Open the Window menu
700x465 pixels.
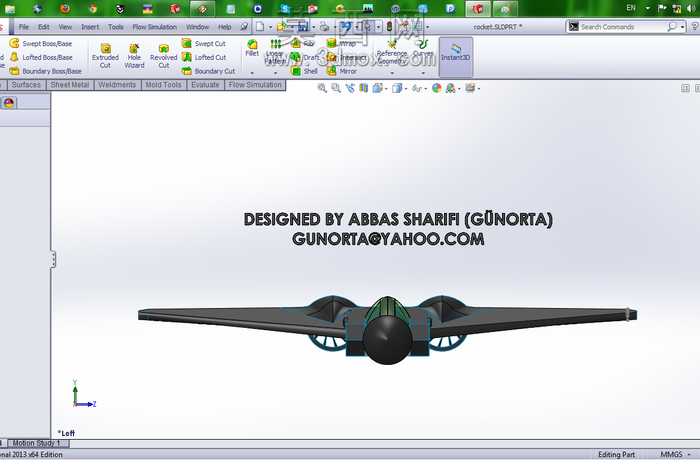click(197, 27)
